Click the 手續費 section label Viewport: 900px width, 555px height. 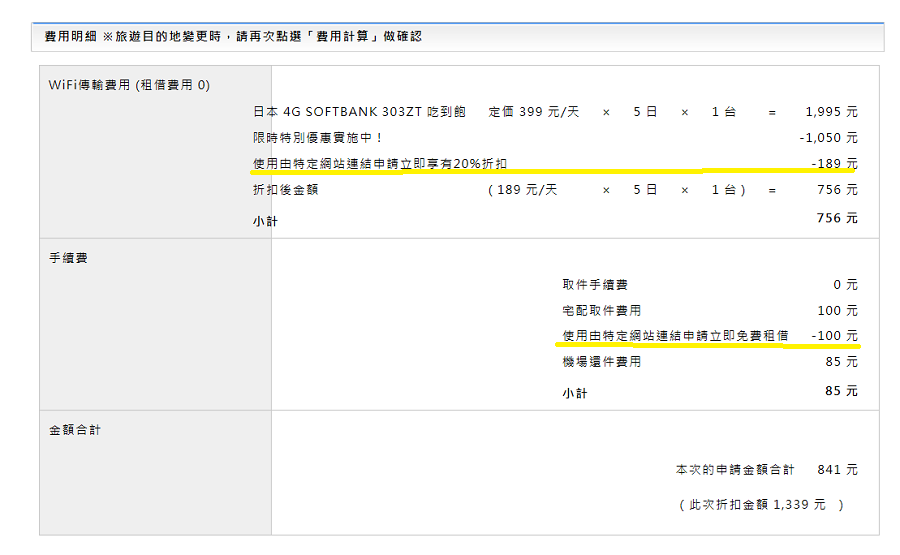(68, 258)
